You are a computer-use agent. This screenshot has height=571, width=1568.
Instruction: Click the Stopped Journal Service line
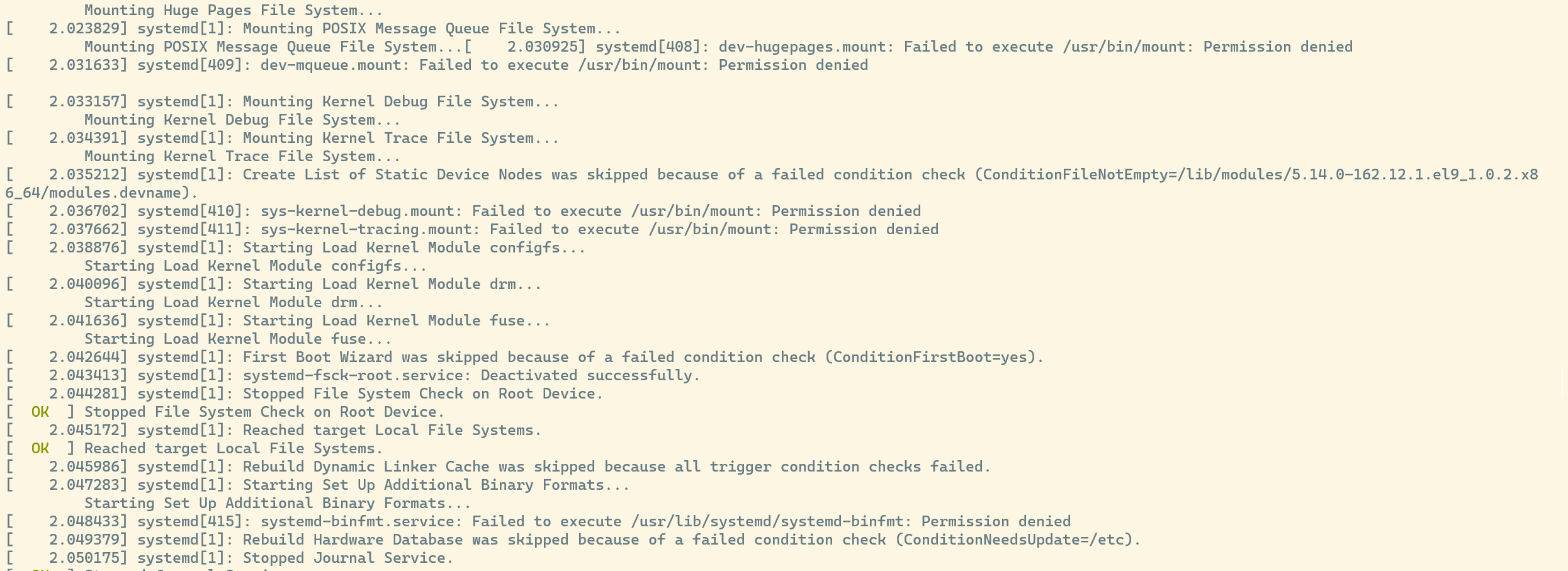click(x=230, y=558)
